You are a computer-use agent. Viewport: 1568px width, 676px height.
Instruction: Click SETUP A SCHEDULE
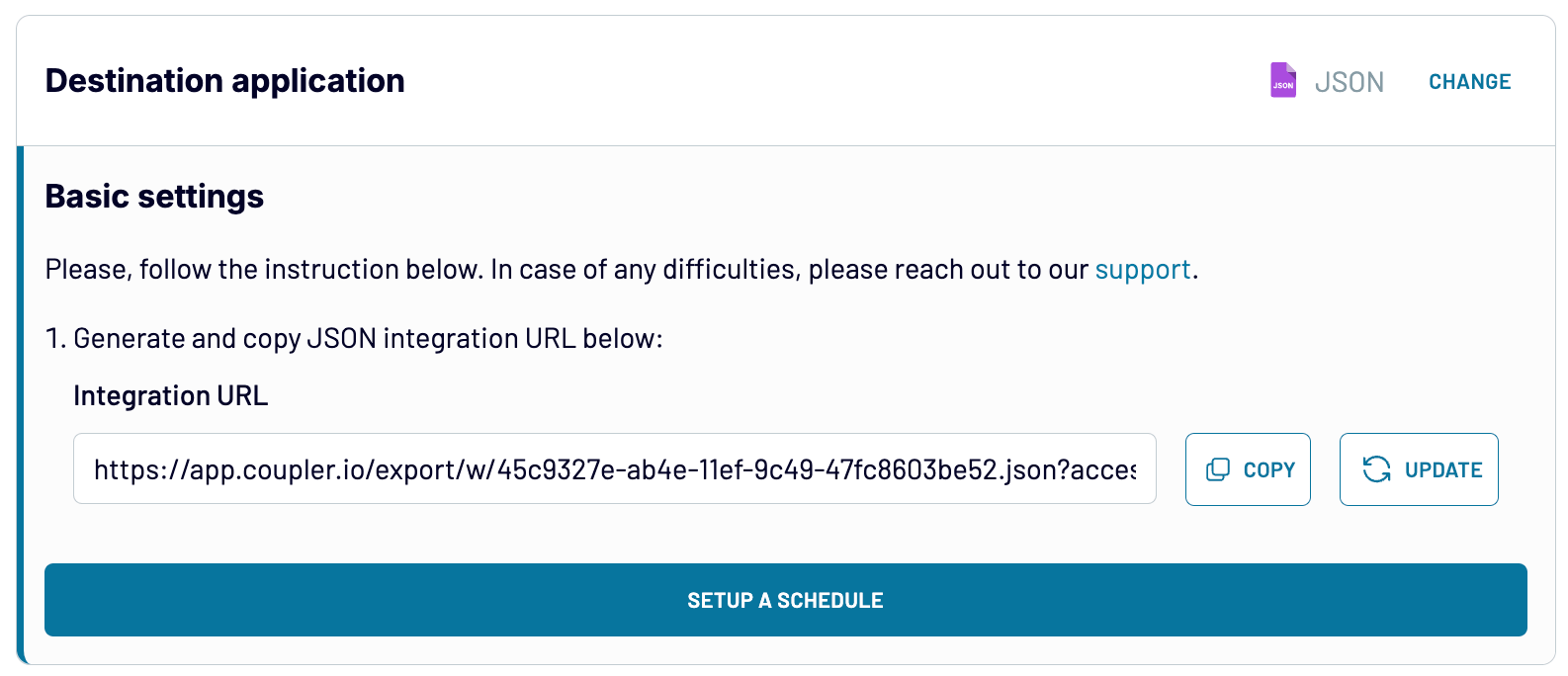click(785, 600)
